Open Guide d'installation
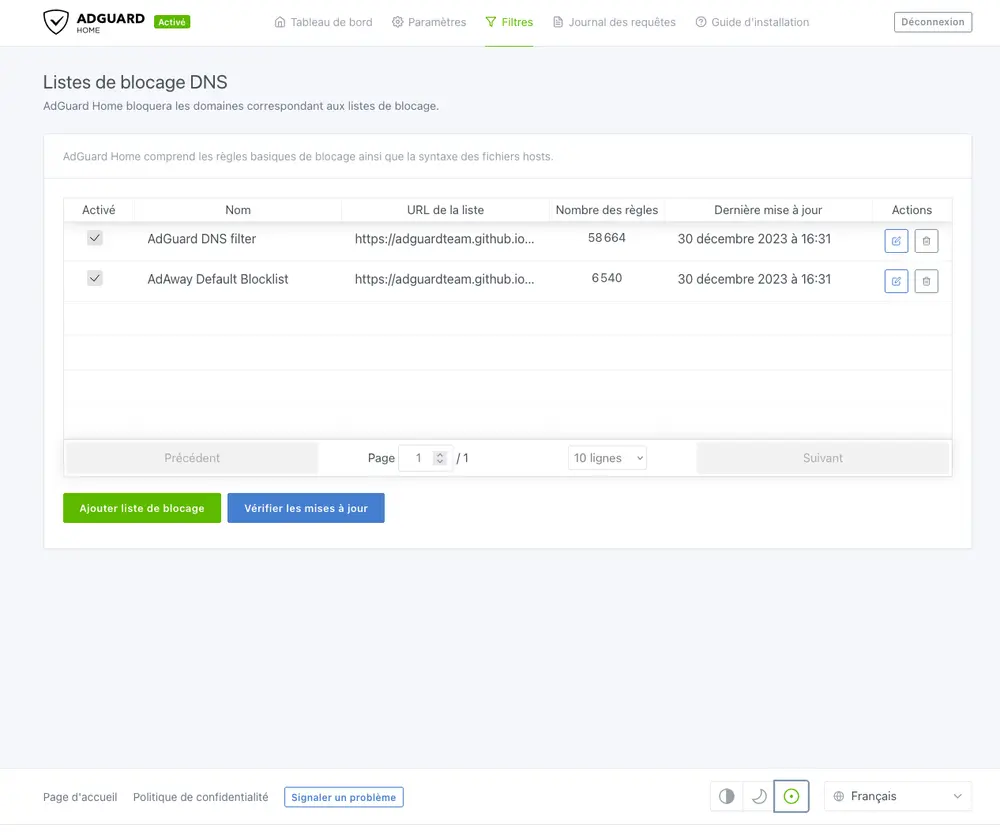Viewport: 1000px width, 835px height. (x=752, y=22)
